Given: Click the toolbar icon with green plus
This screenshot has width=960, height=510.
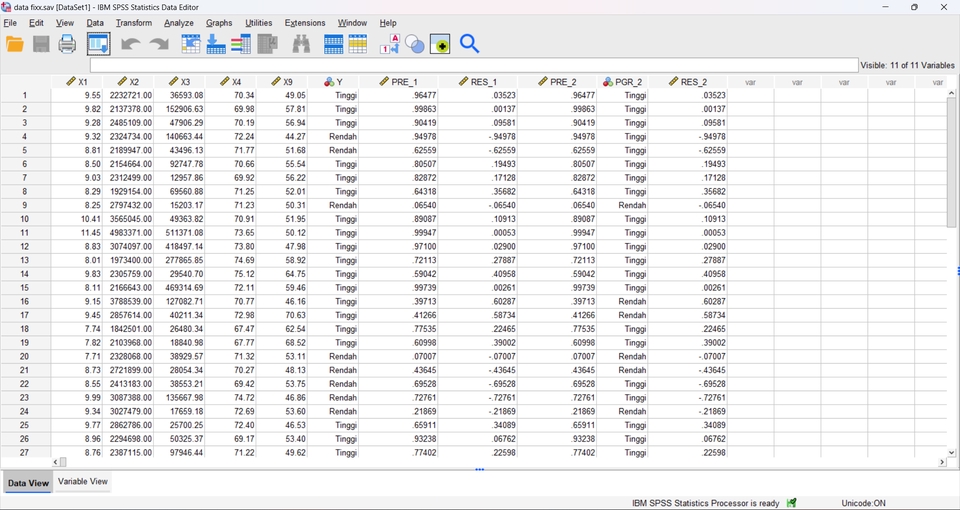Looking at the screenshot, I should coord(440,44).
